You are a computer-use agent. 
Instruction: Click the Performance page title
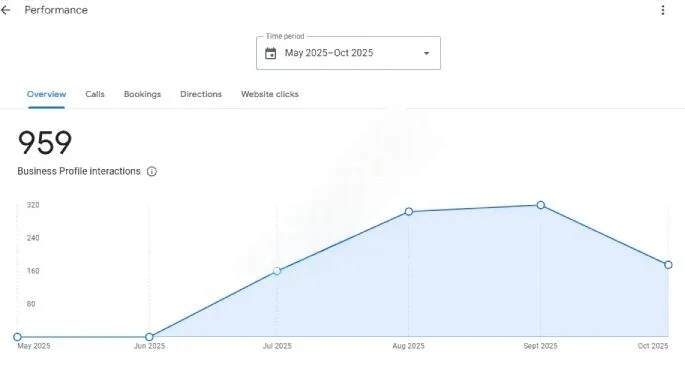click(x=56, y=10)
